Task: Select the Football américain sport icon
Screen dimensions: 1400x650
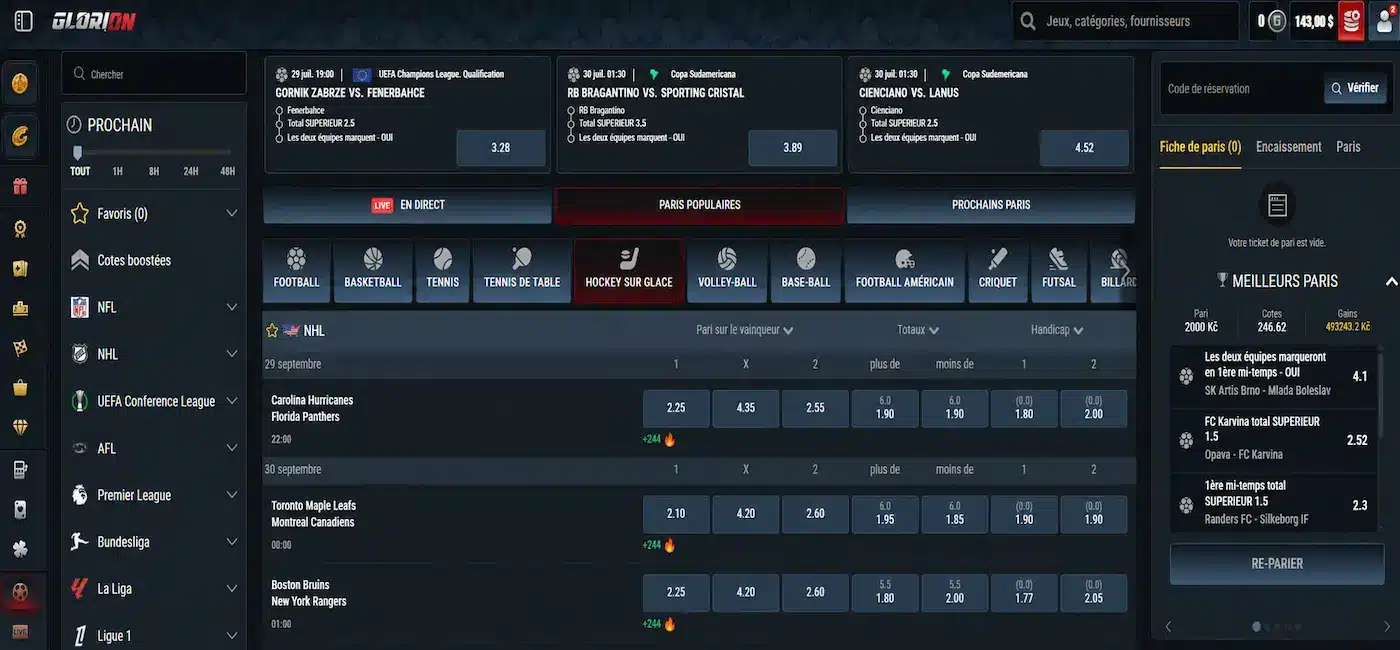Action: click(x=905, y=270)
